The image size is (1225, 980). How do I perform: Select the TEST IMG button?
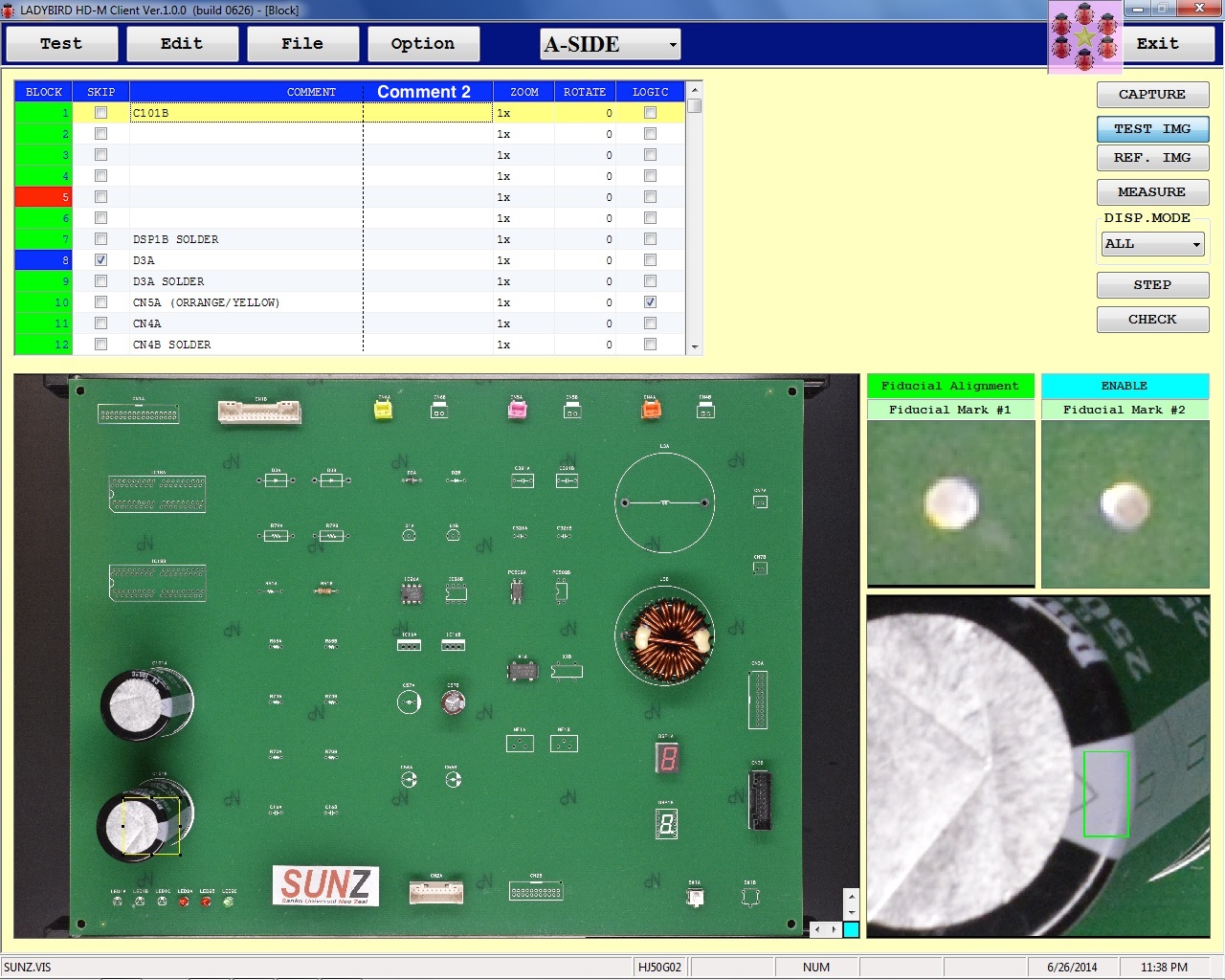click(x=1152, y=129)
